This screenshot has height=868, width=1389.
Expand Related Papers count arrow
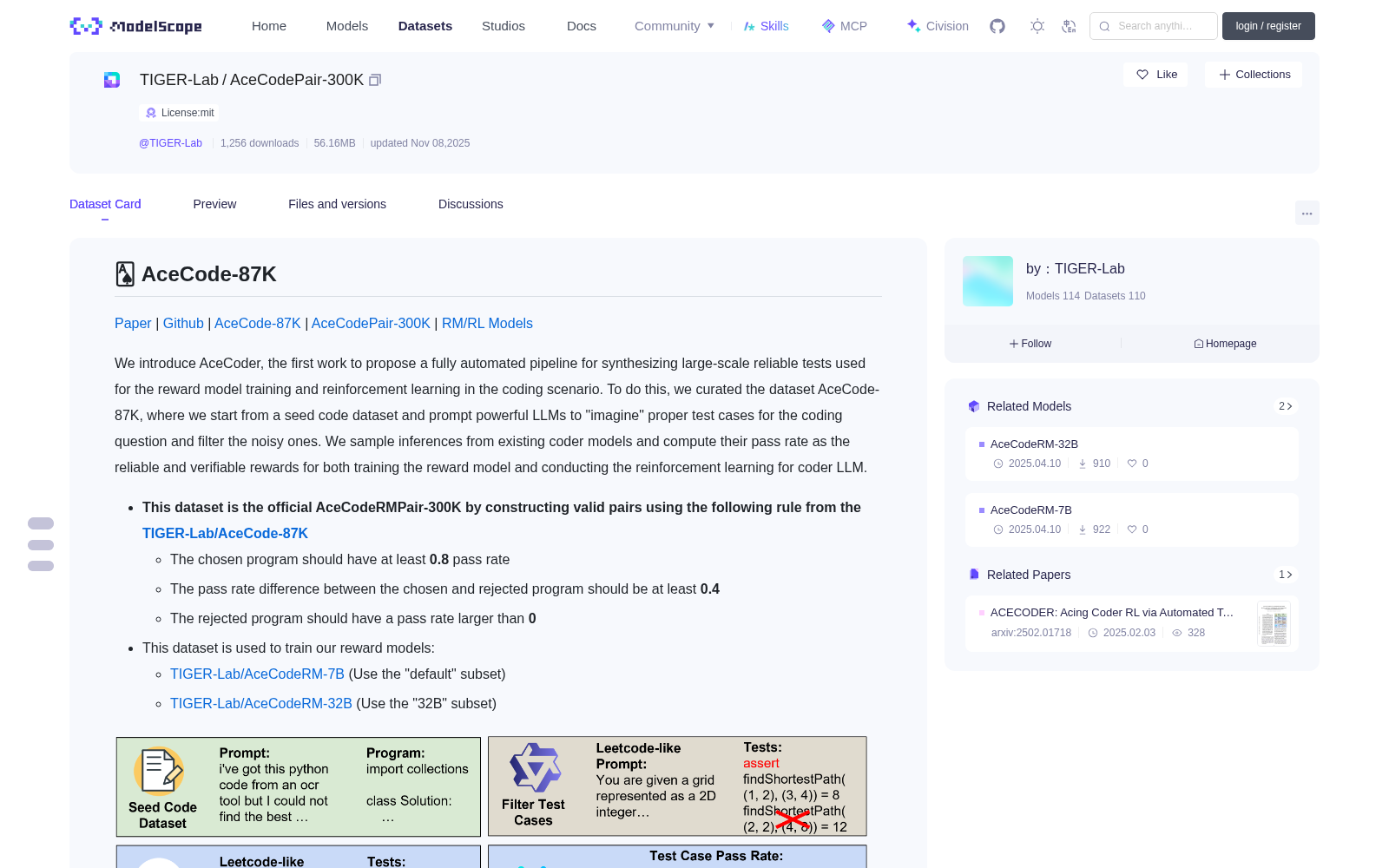[1286, 575]
